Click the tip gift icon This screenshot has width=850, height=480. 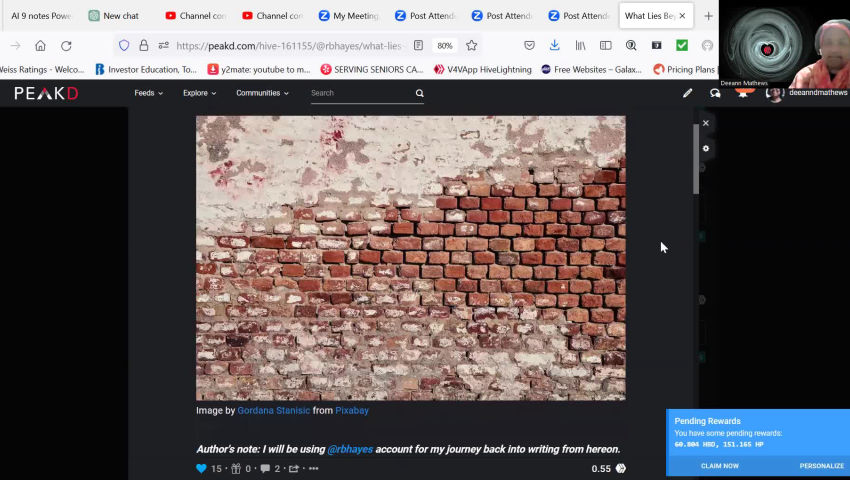click(236, 469)
